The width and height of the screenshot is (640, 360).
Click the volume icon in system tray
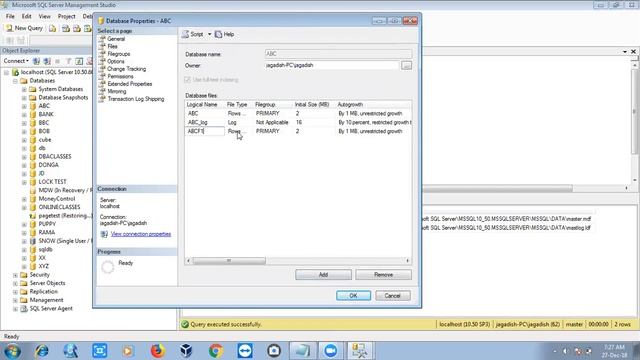(x=565, y=351)
